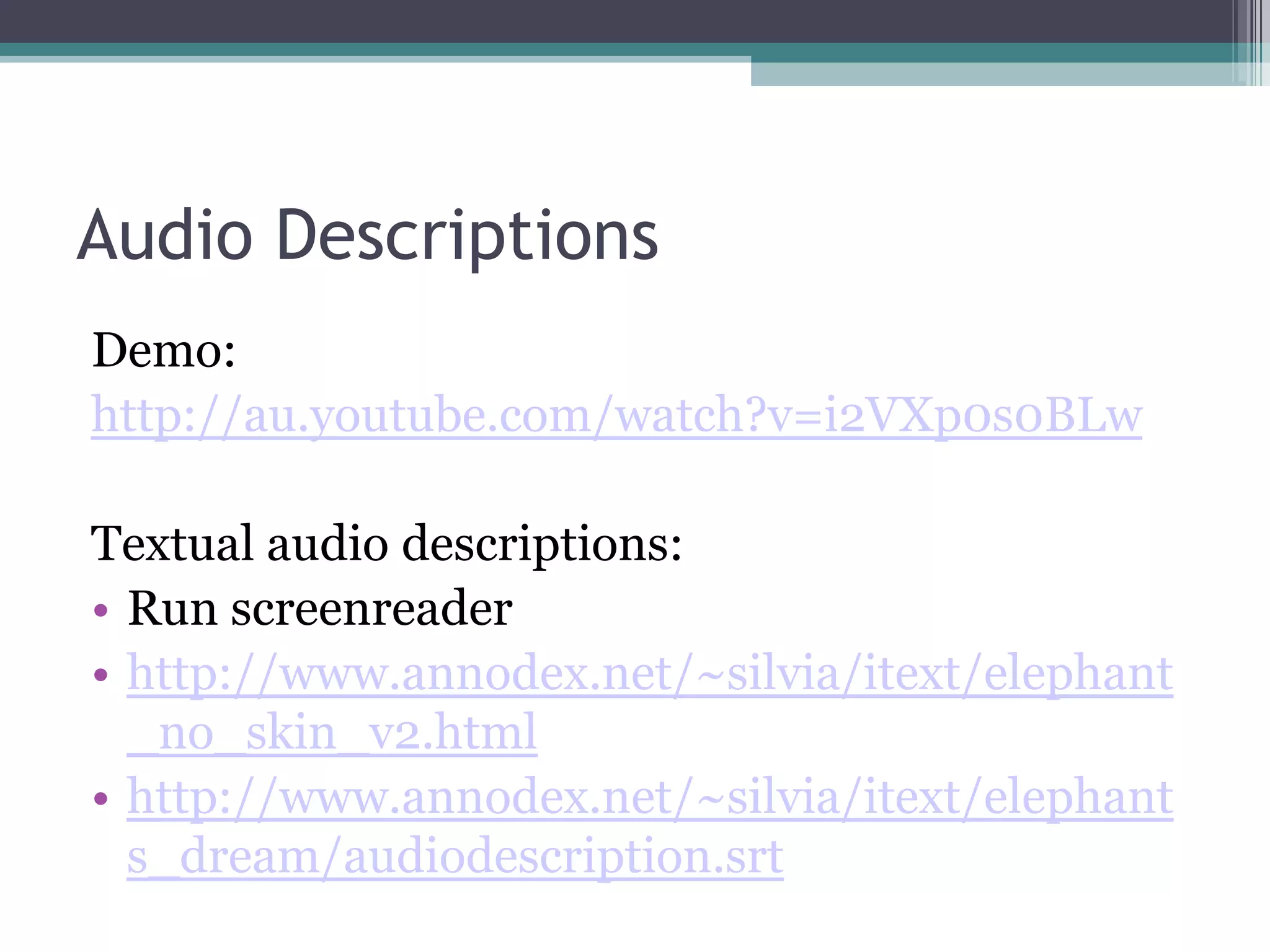Open the YouTube demo video link
This screenshot has height=952, width=1270.
pos(616,416)
